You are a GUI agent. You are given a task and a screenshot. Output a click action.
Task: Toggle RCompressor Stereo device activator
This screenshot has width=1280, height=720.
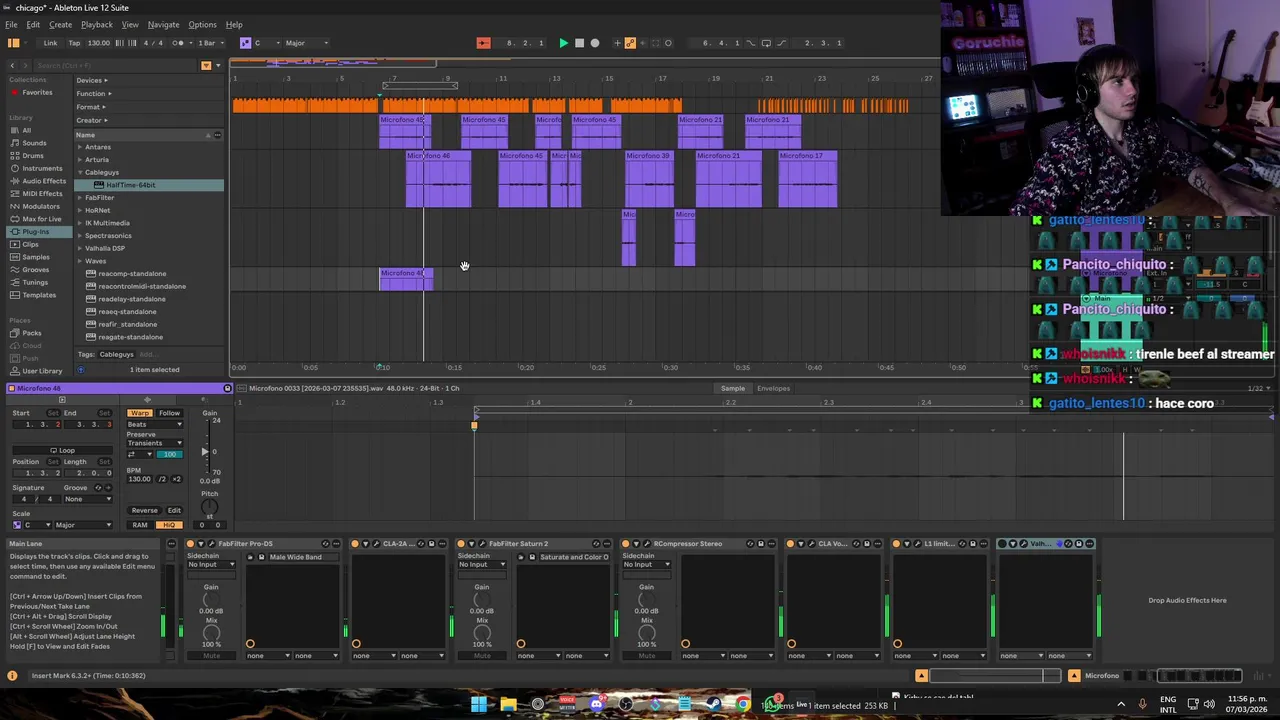click(626, 544)
